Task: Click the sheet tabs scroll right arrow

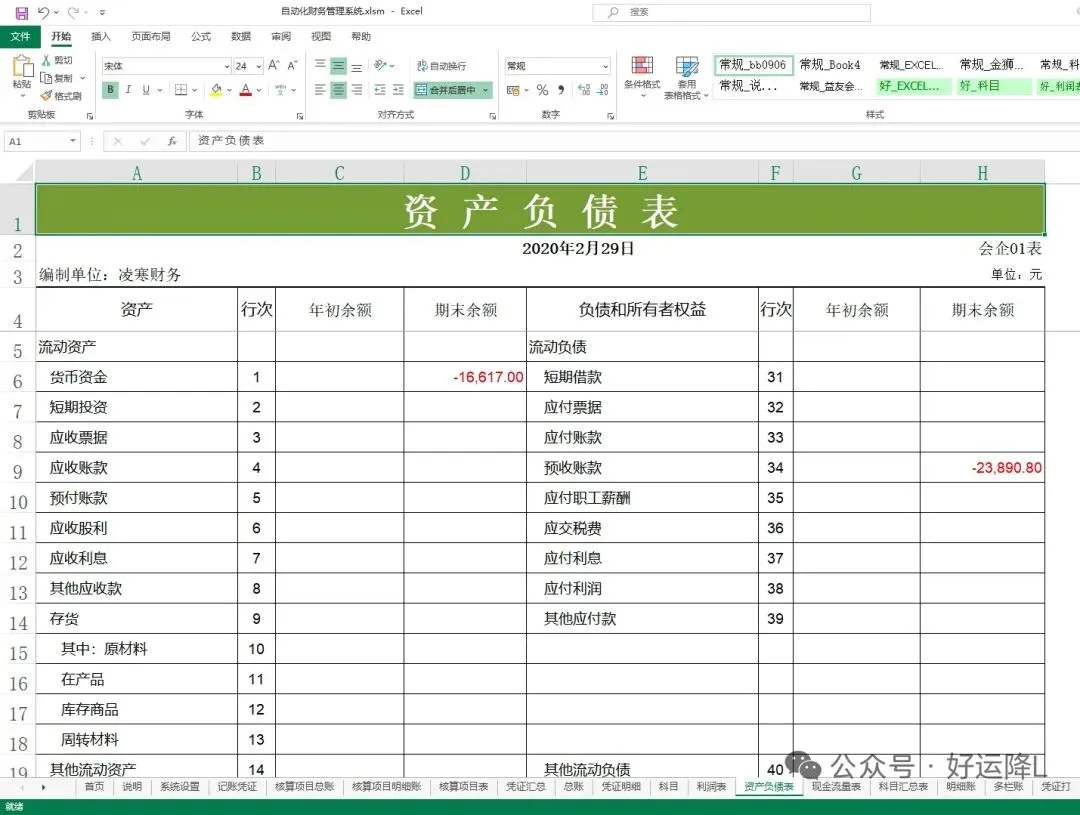Action: (x=43, y=787)
